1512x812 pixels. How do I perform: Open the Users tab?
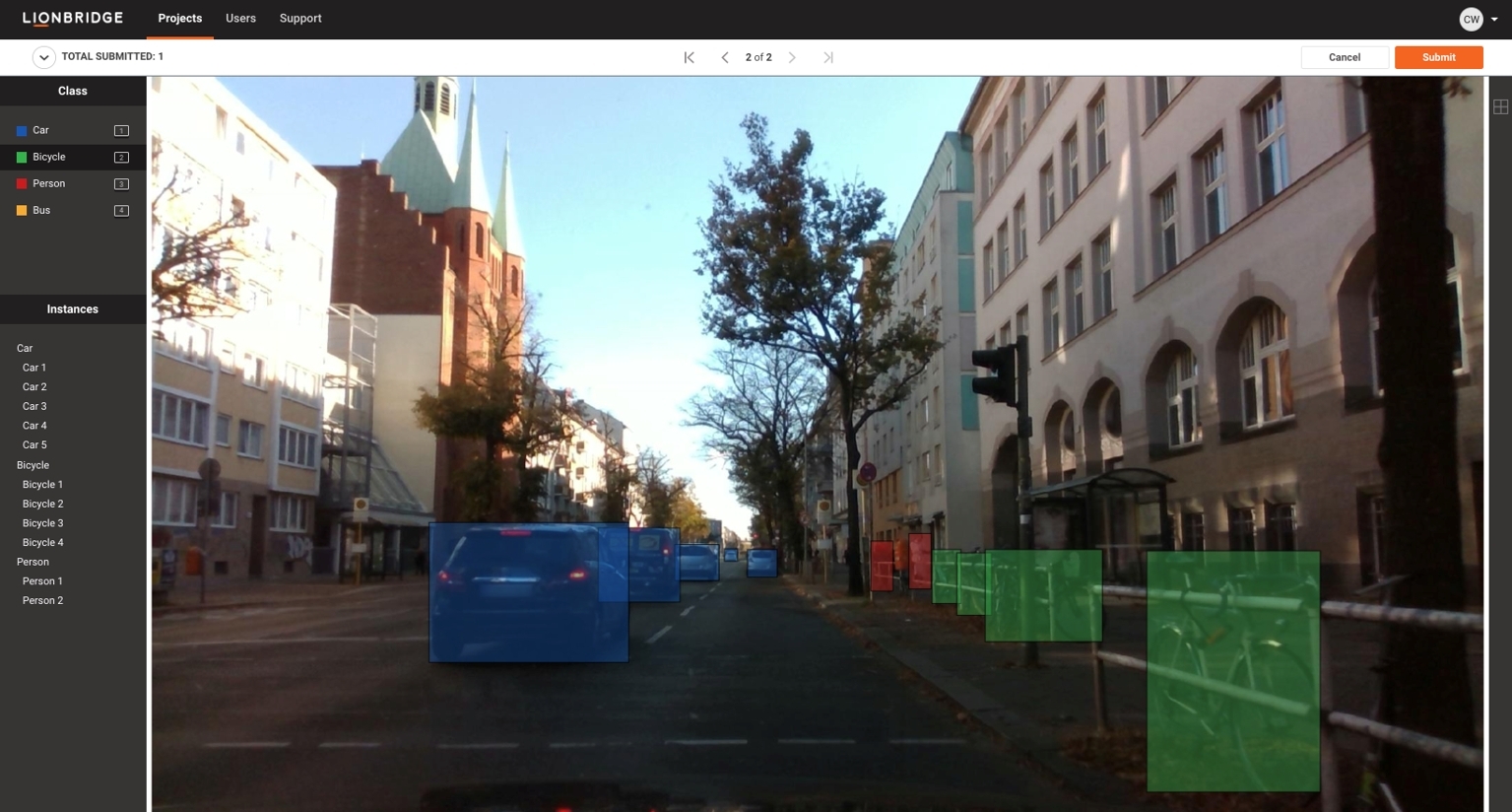pos(240,19)
